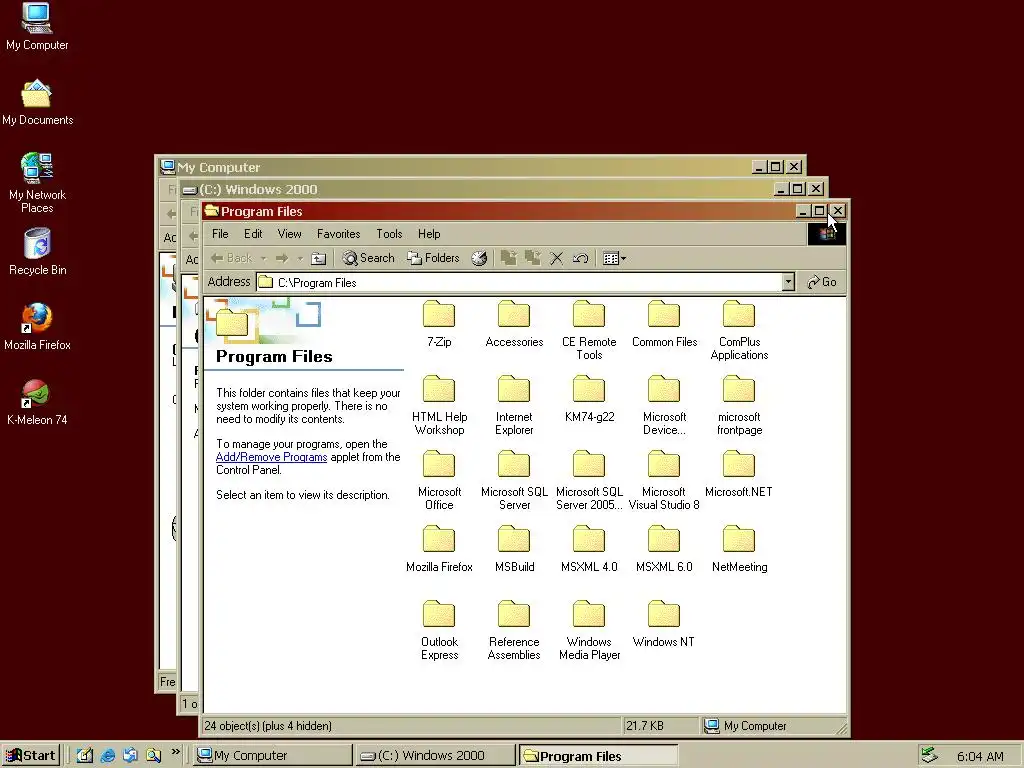Select the Microsoft Office folder
The image size is (1024, 768).
439,480
